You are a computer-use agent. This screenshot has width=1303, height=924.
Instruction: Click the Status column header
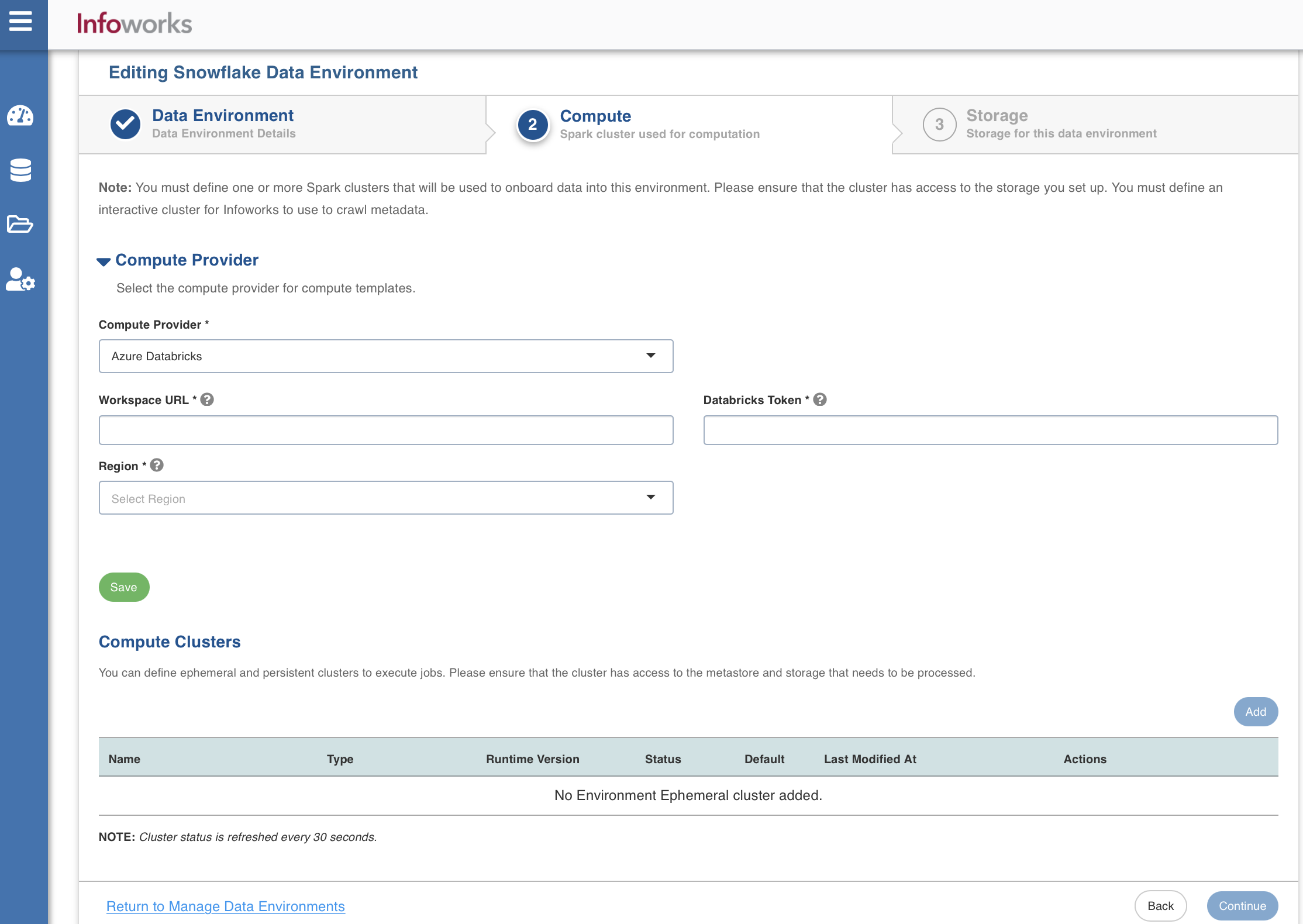coord(663,759)
